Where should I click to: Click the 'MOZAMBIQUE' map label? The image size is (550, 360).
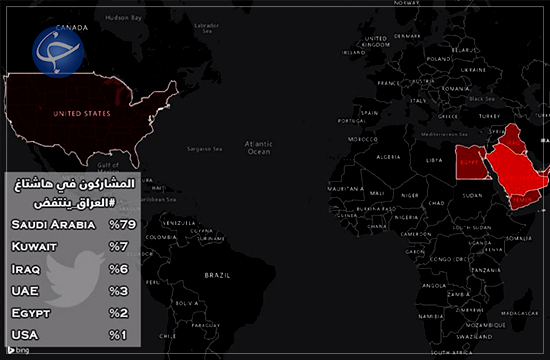coord(486,325)
